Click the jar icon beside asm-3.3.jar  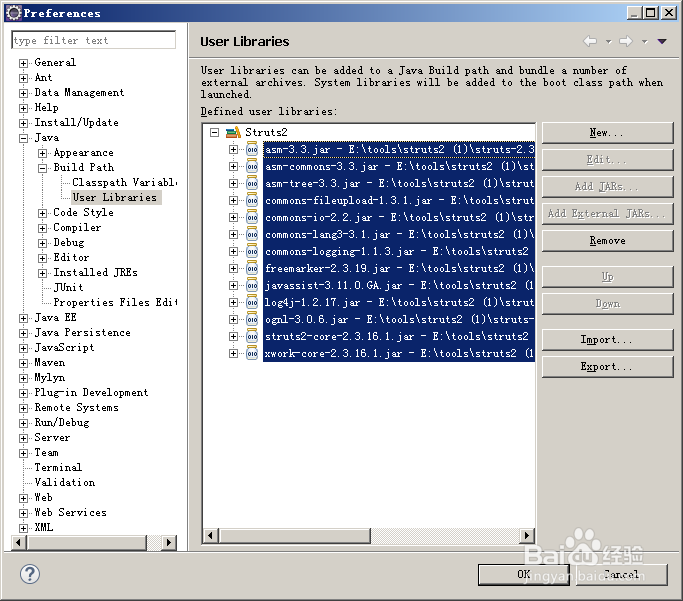252,149
